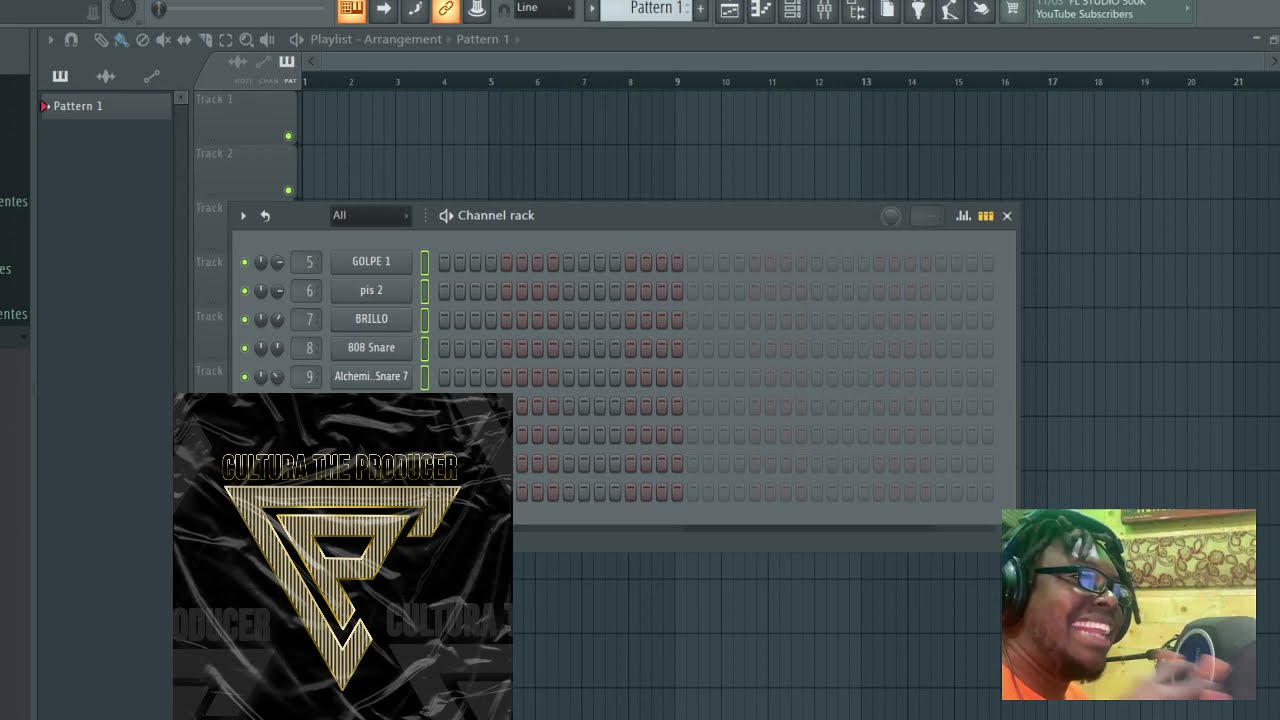Mute the Alchemi..Snare 7 channel
The height and width of the screenshot is (720, 1280).
(244, 377)
